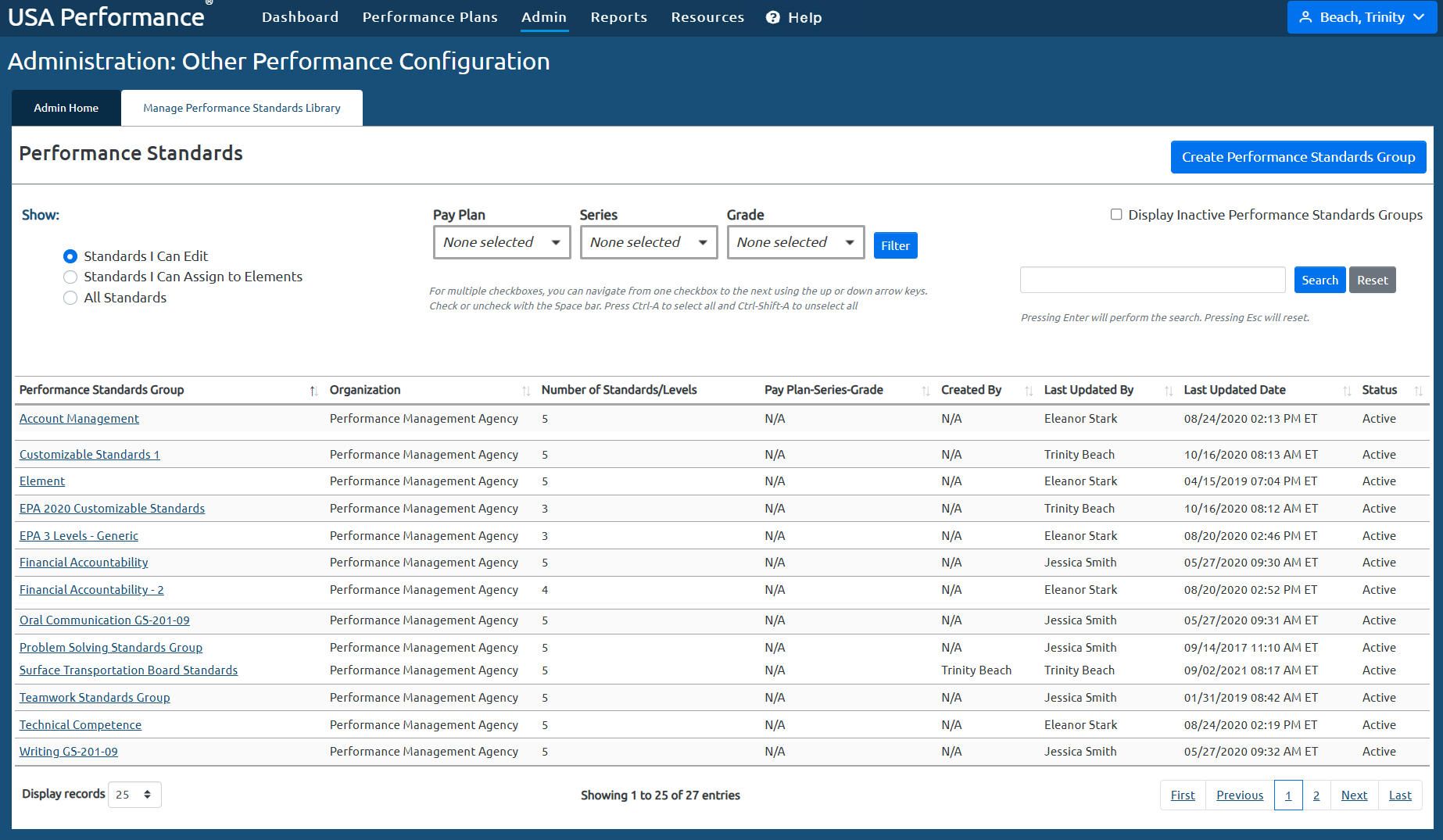Select page 2 in pagination
Viewport: 1443px width, 840px height.
coord(1316,795)
